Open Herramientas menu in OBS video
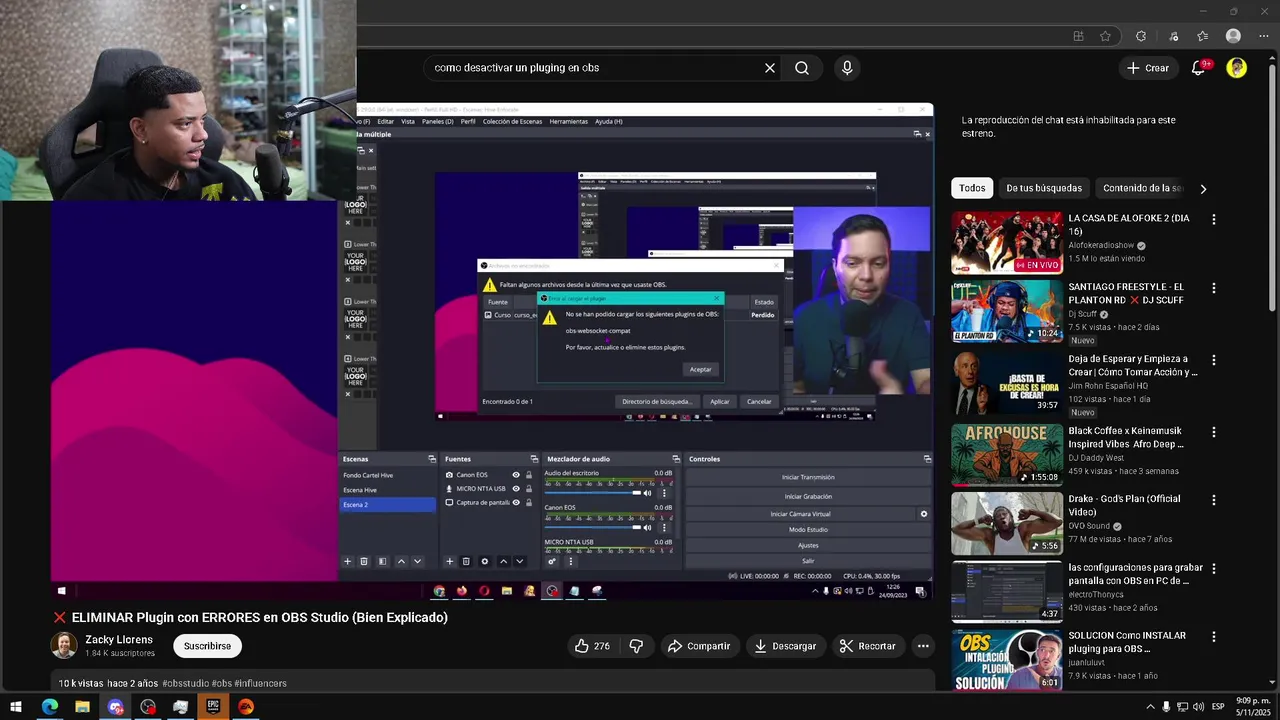The image size is (1280, 720). point(569,122)
